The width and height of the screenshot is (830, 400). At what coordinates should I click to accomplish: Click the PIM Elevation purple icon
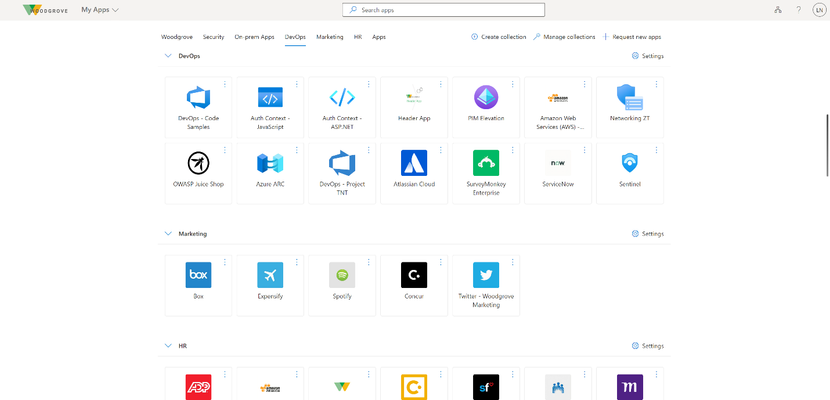[x=486, y=97]
